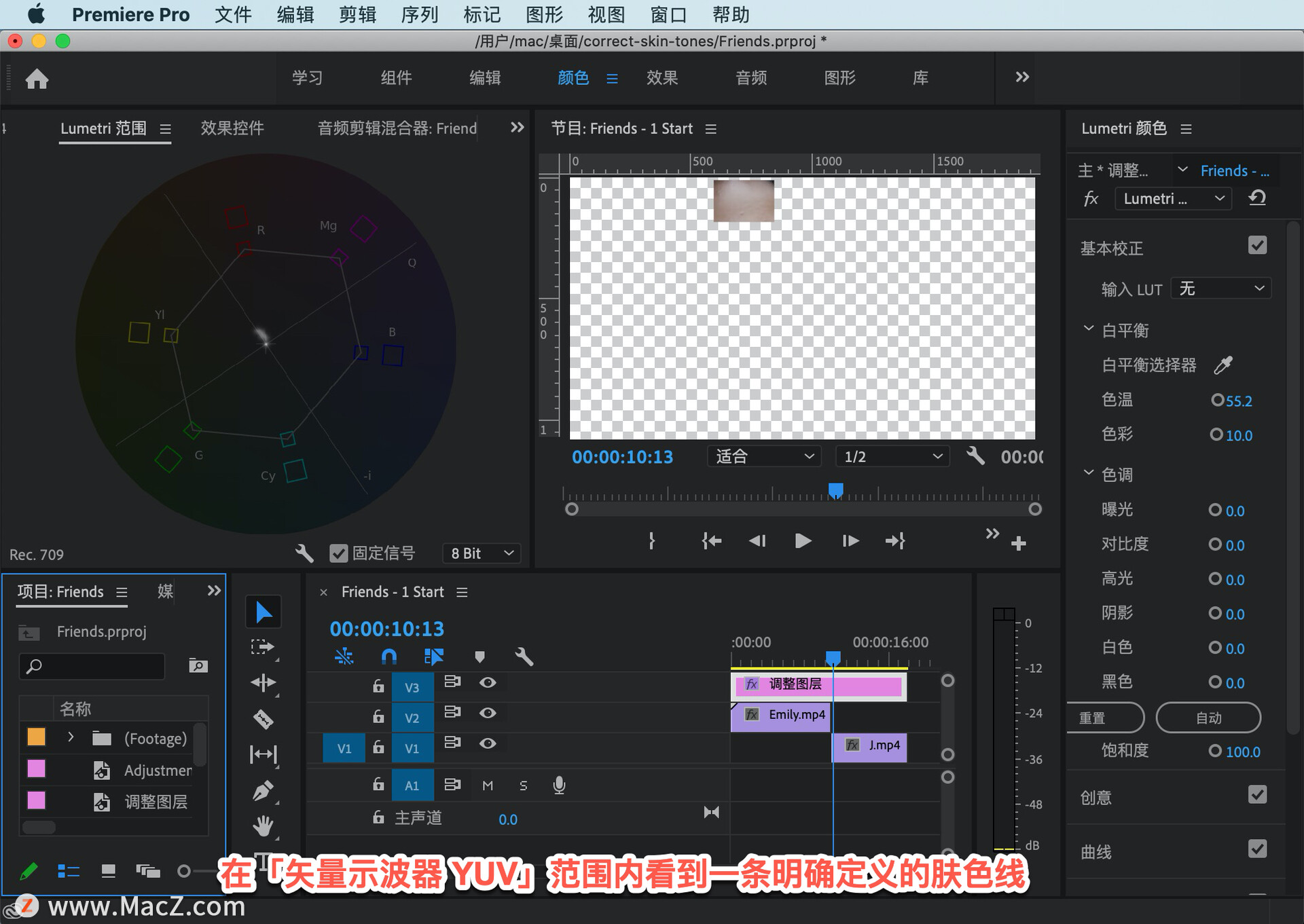1304x924 pixels.
Task: Uncheck the 固定信号 checkbox
Action: click(x=338, y=553)
